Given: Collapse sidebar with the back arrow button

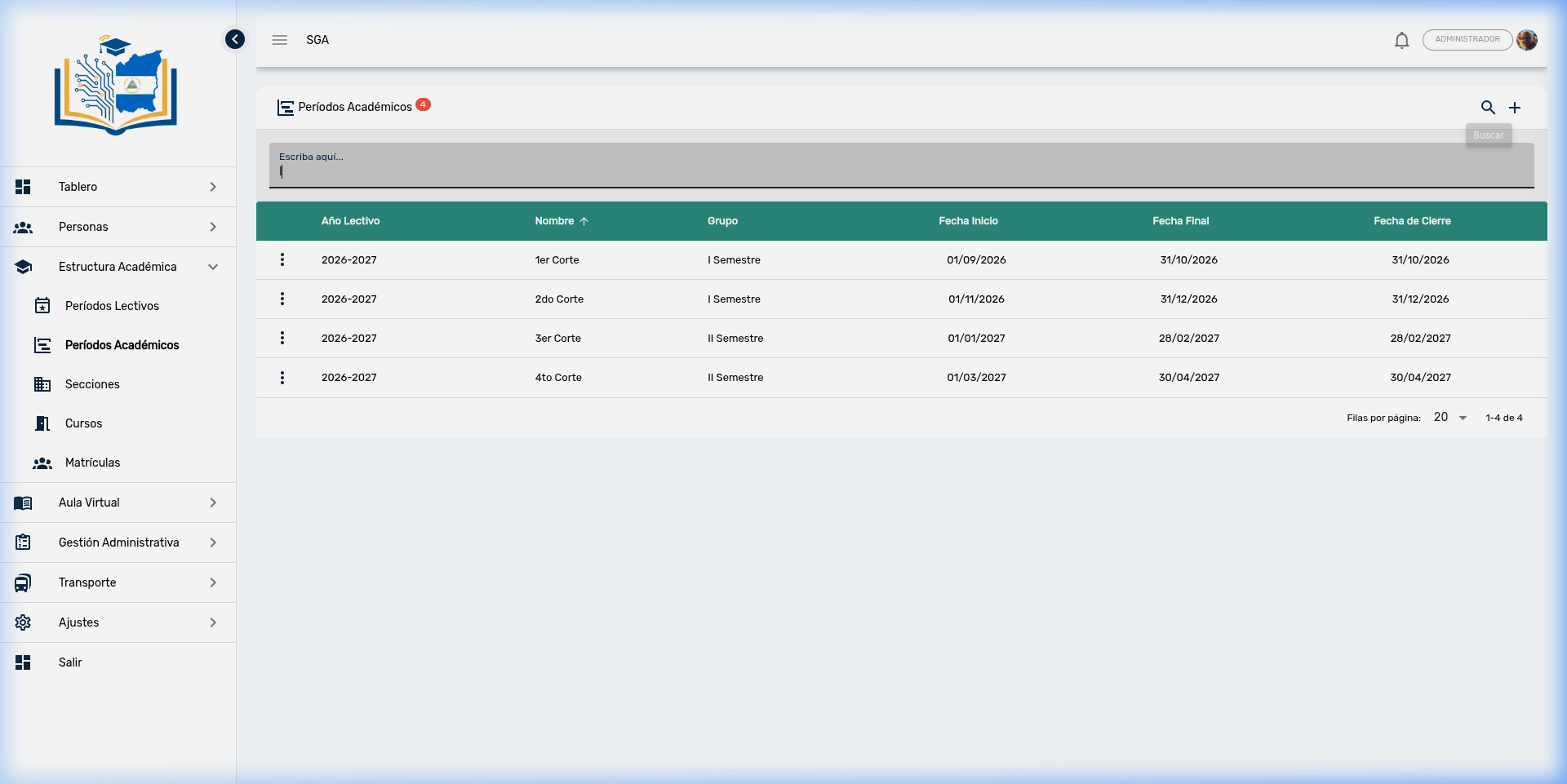Looking at the screenshot, I should [235, 39].
